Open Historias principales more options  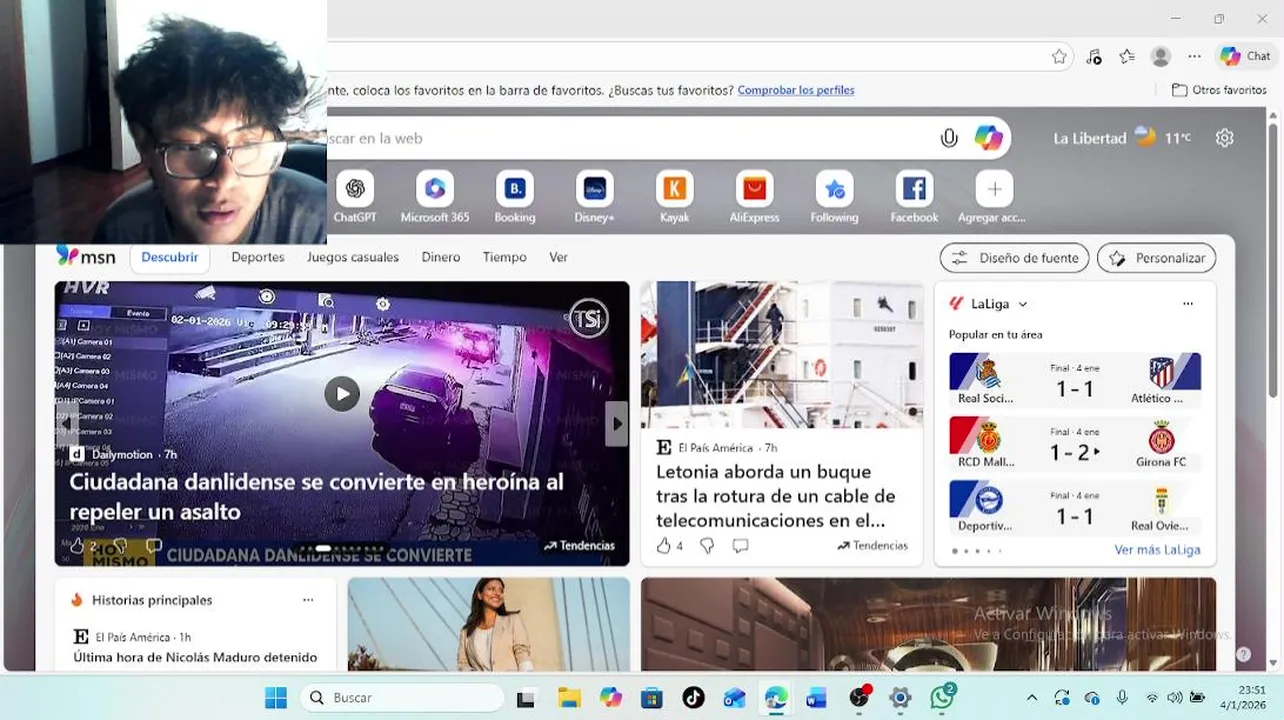click(308, 600)
